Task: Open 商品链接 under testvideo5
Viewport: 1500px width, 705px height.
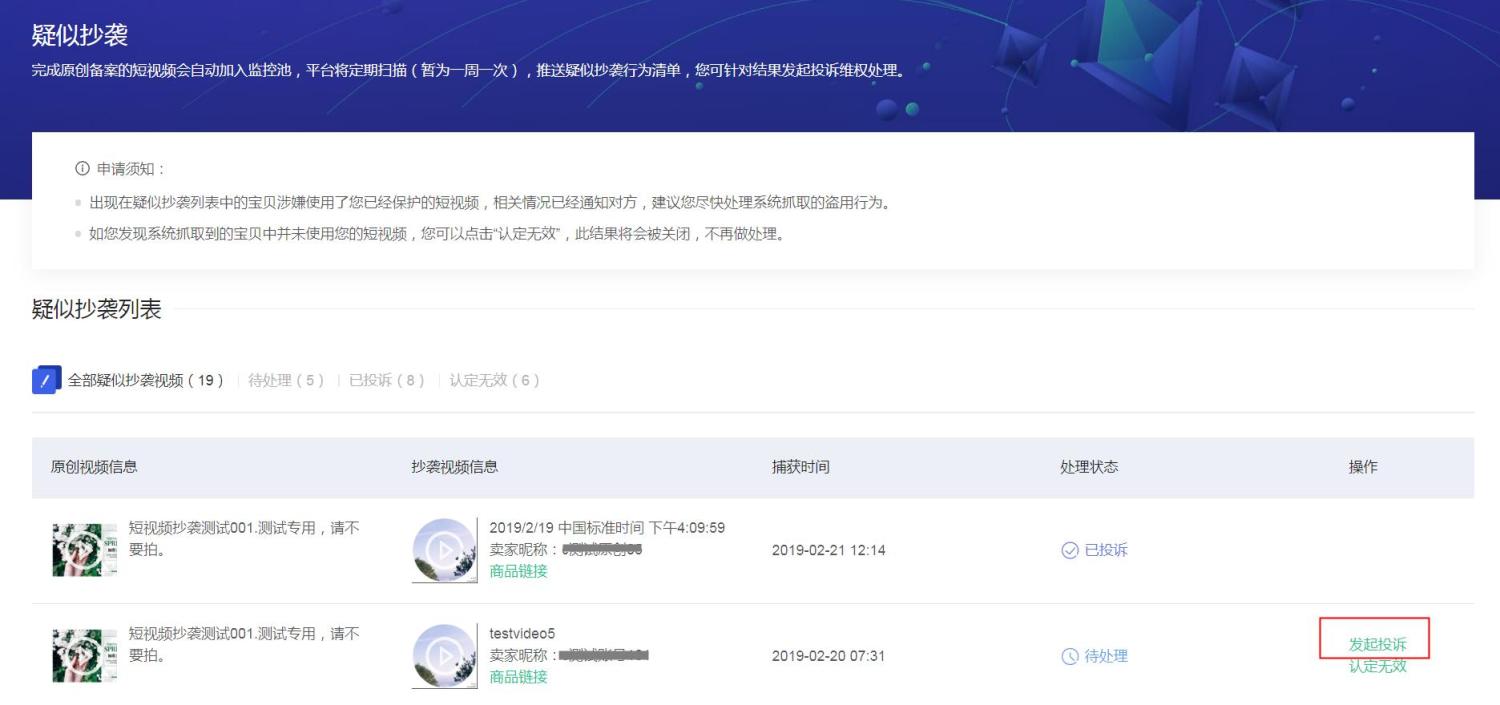Action: (x=518, y=677)
